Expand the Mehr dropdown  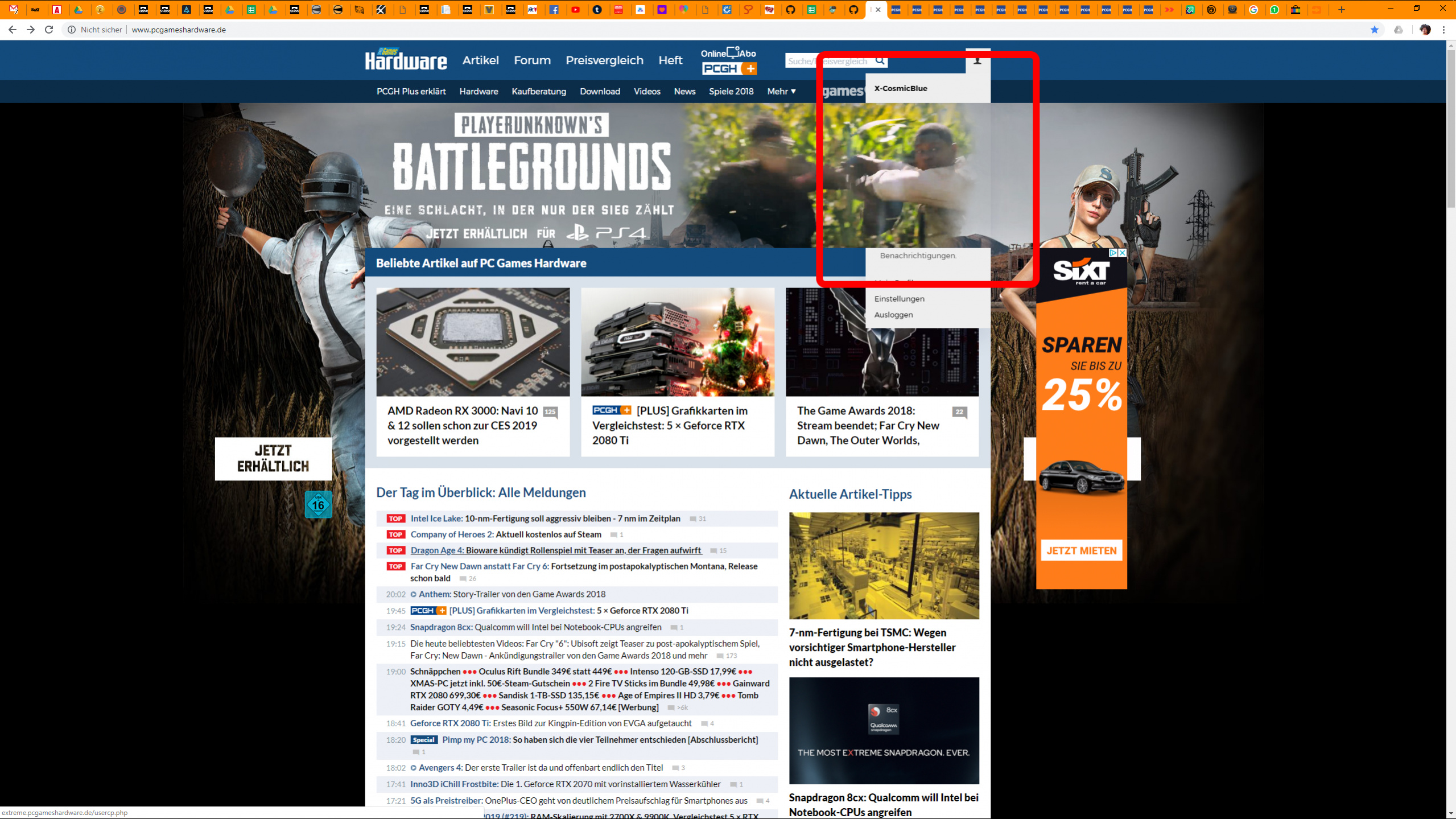tap(781, 91)
